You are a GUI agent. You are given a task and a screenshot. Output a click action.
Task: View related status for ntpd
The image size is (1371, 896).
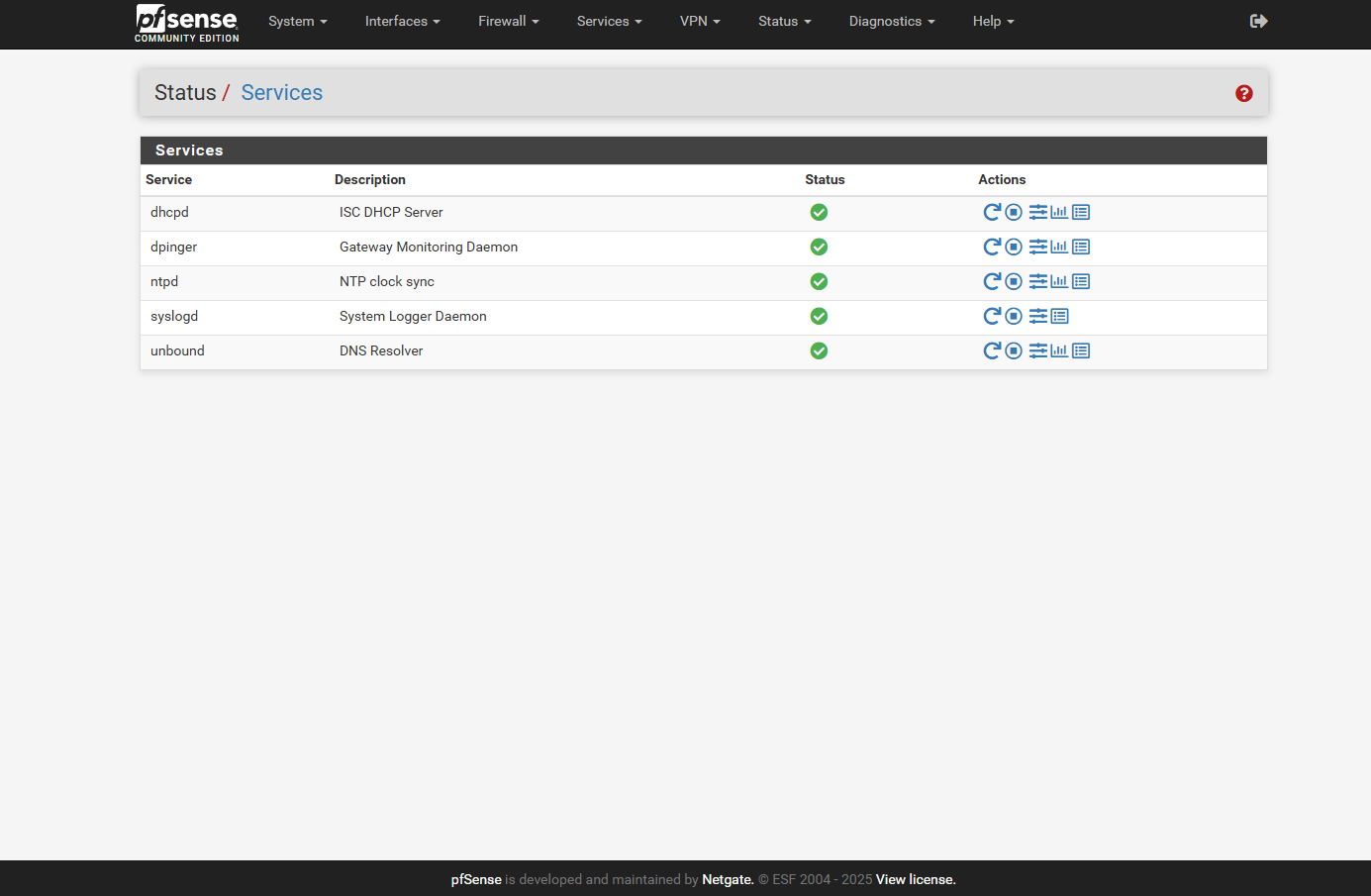(x=1059, y=281)
